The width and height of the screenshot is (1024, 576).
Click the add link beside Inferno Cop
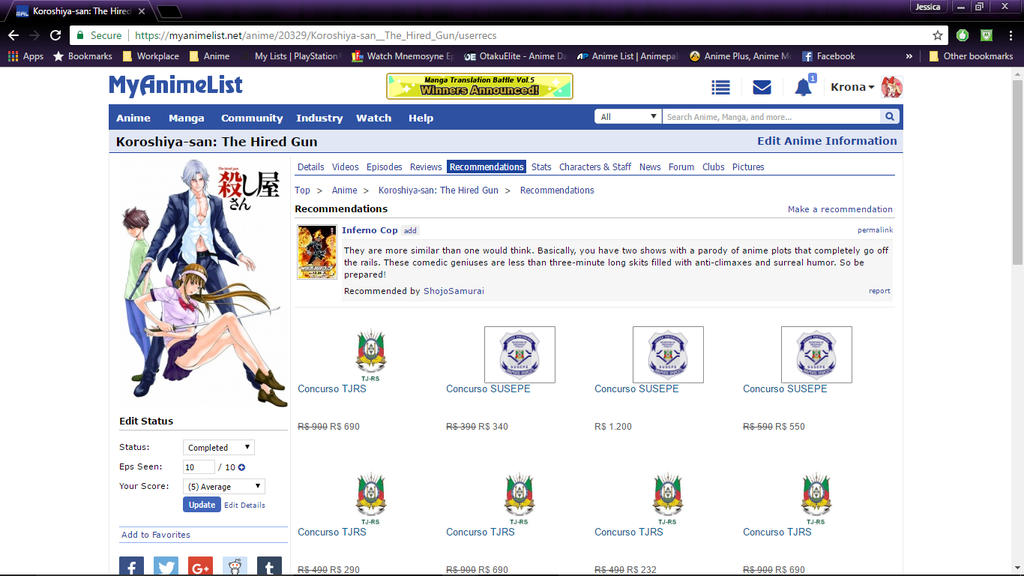(x=410, y=231)
